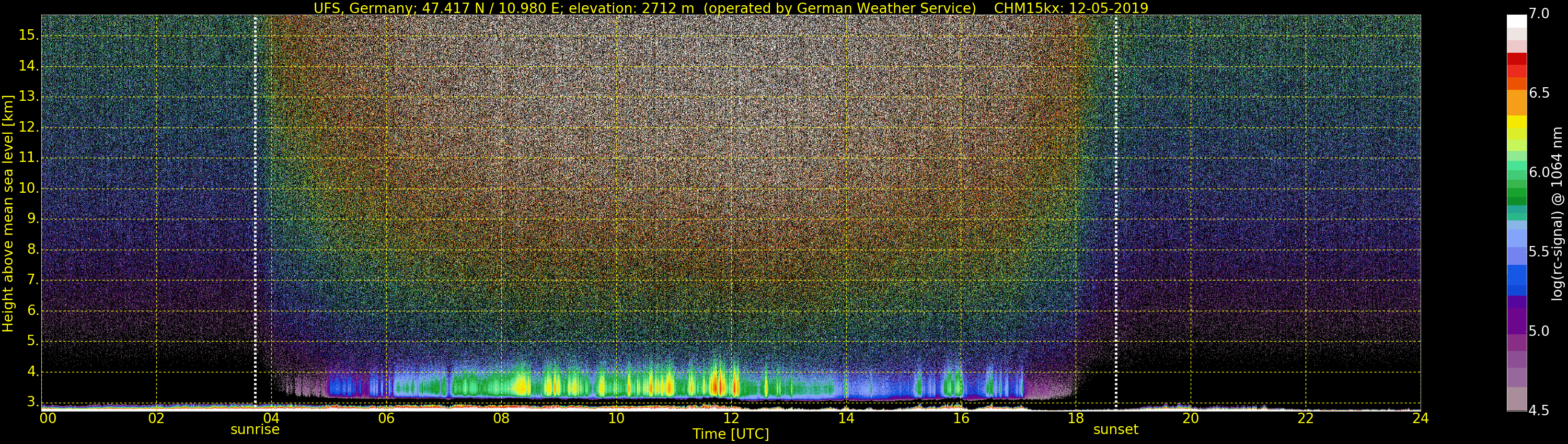Image resolution: width=1568 pixels, height=444 pixels.
Task: Click the 'sunrise' label below the axis
Action: pyautogui.click(x=255, y=429)
